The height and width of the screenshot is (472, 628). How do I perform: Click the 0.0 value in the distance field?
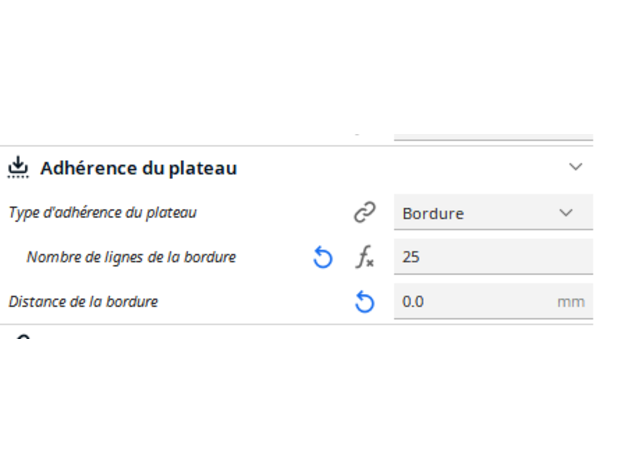coord(413,301)
